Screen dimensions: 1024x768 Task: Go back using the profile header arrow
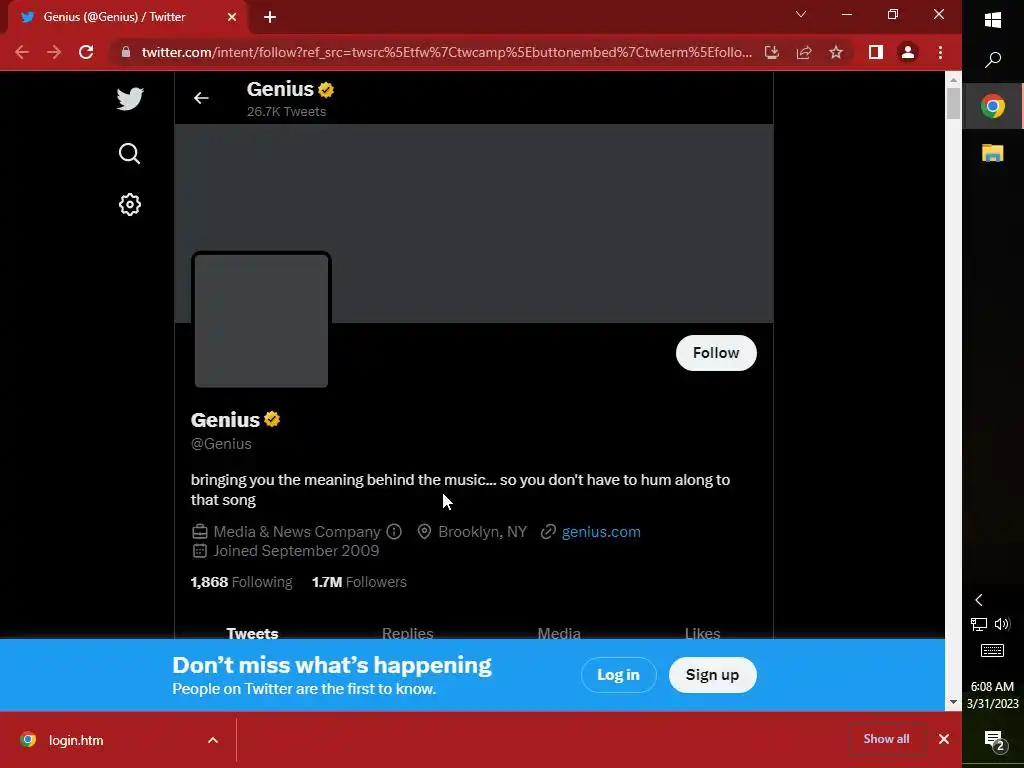[x=201, y=98]
